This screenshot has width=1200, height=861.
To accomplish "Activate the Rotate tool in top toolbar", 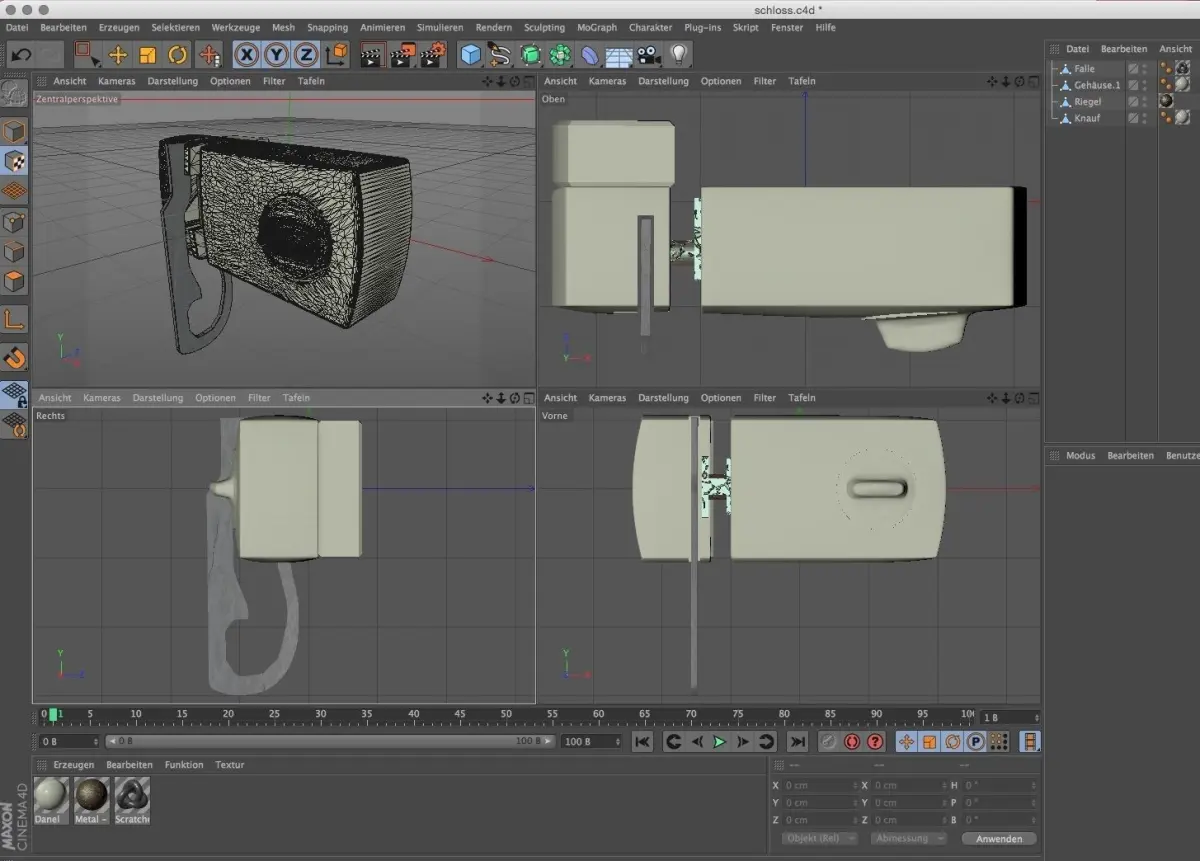I will pyautogui.click(x=177, y=55).
